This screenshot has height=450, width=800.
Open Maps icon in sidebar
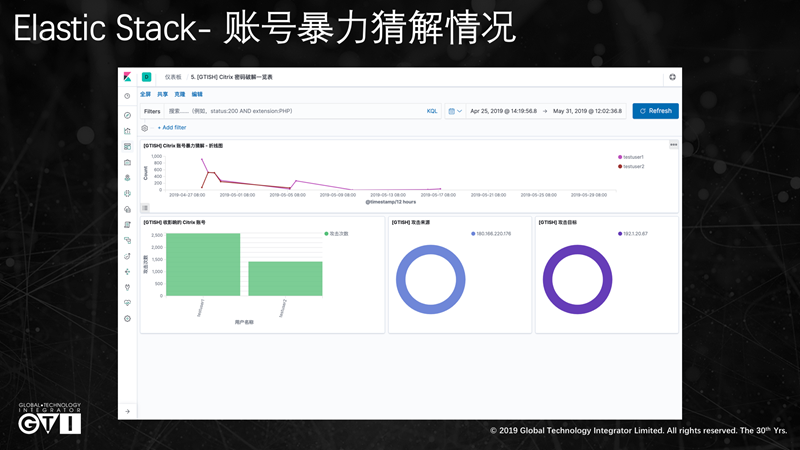click(127, 178)
